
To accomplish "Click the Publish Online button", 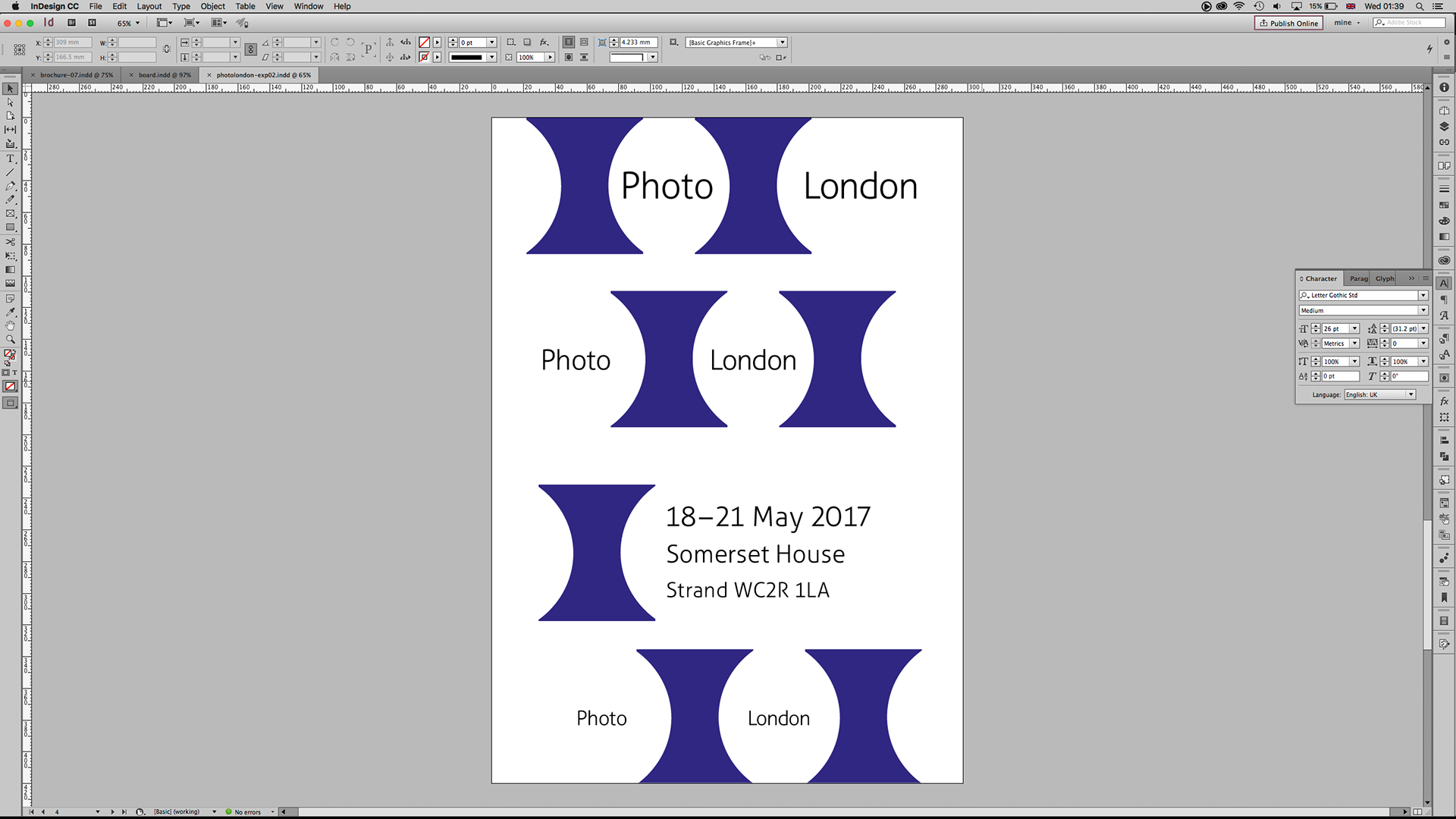I will point(1288,23).
